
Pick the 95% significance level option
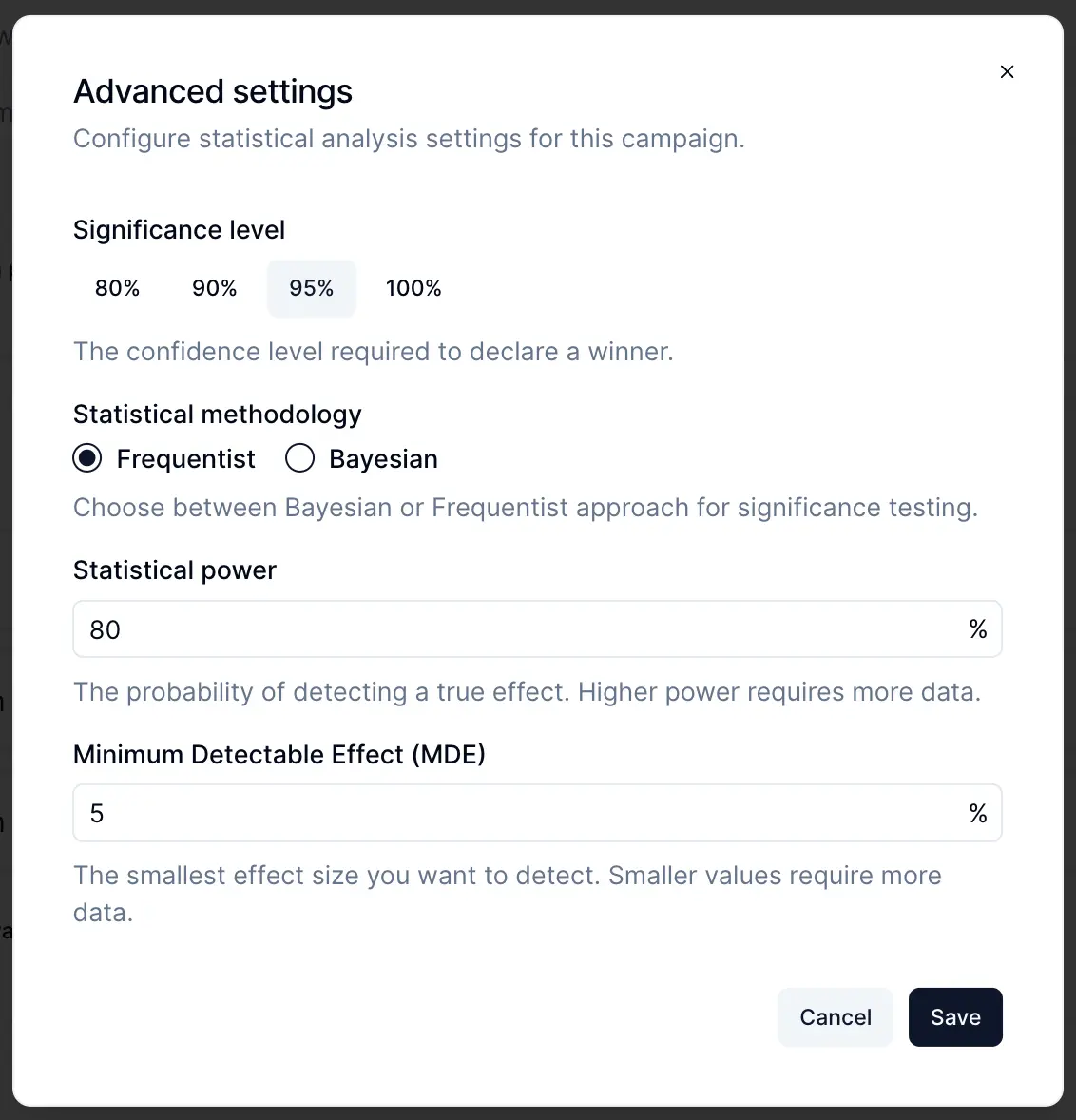tap(312, 288)
